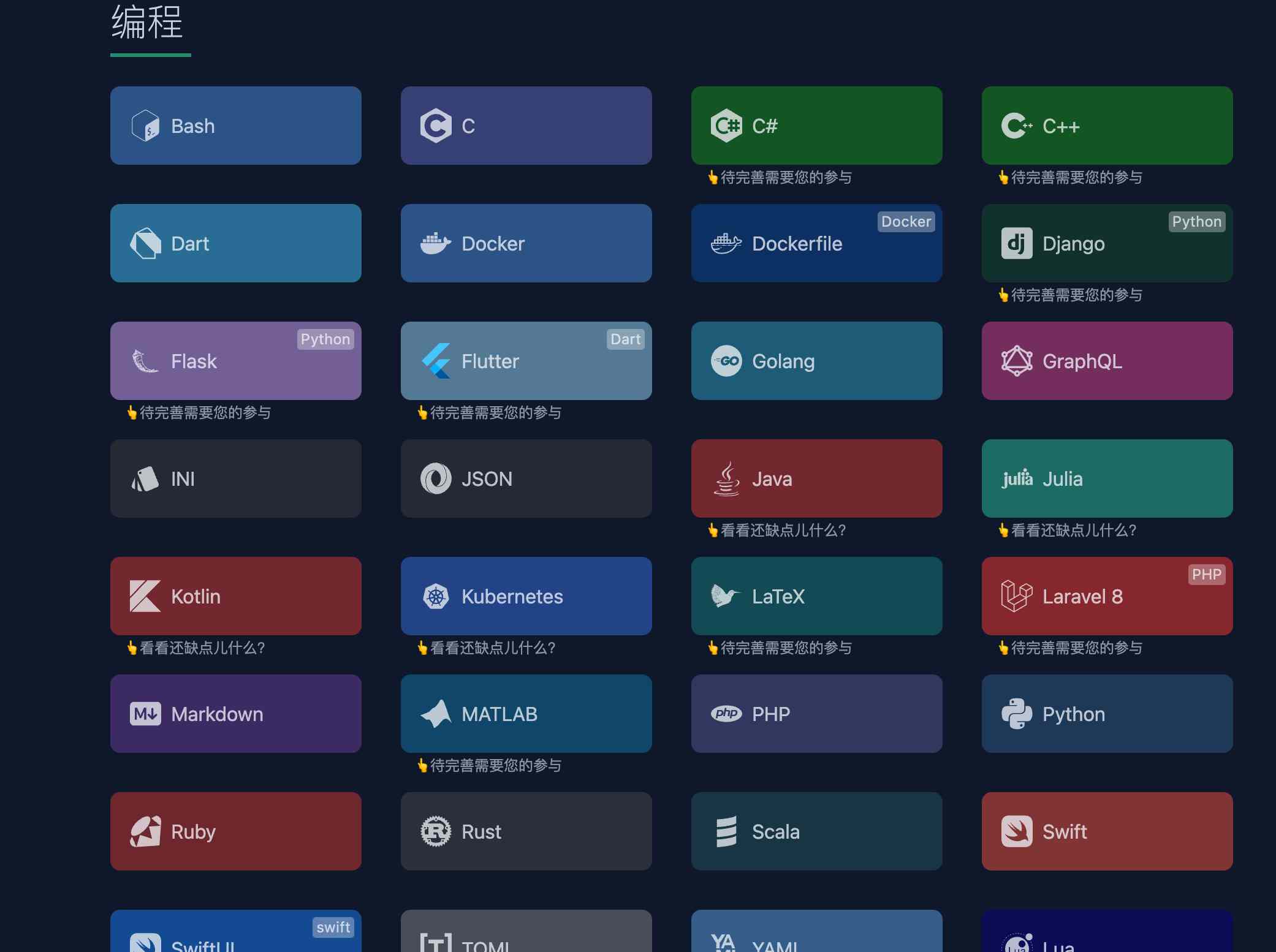This screenshot has height=952, width=1276.
Task: Click the Rust gear logo icon
Action: coord(436,831)
